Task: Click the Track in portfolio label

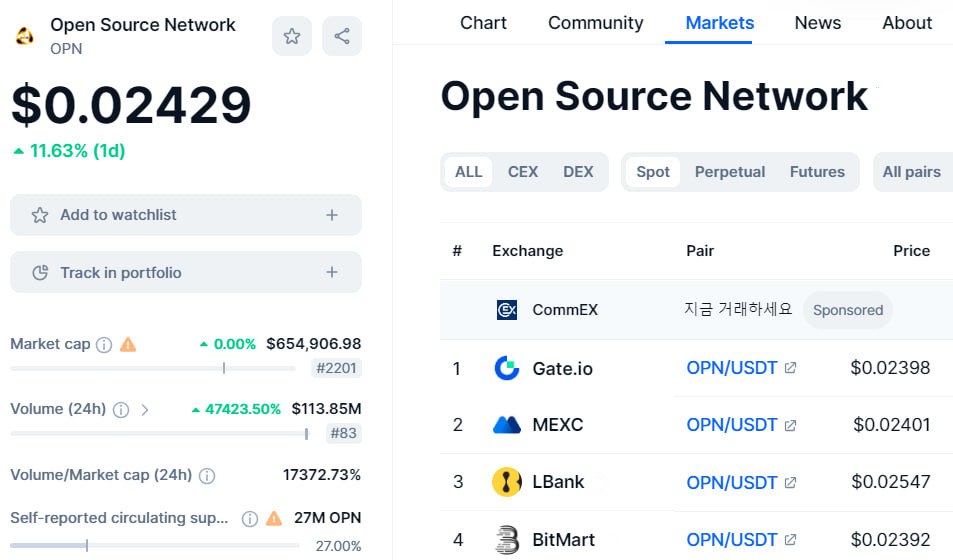Action: click(121, 272)
